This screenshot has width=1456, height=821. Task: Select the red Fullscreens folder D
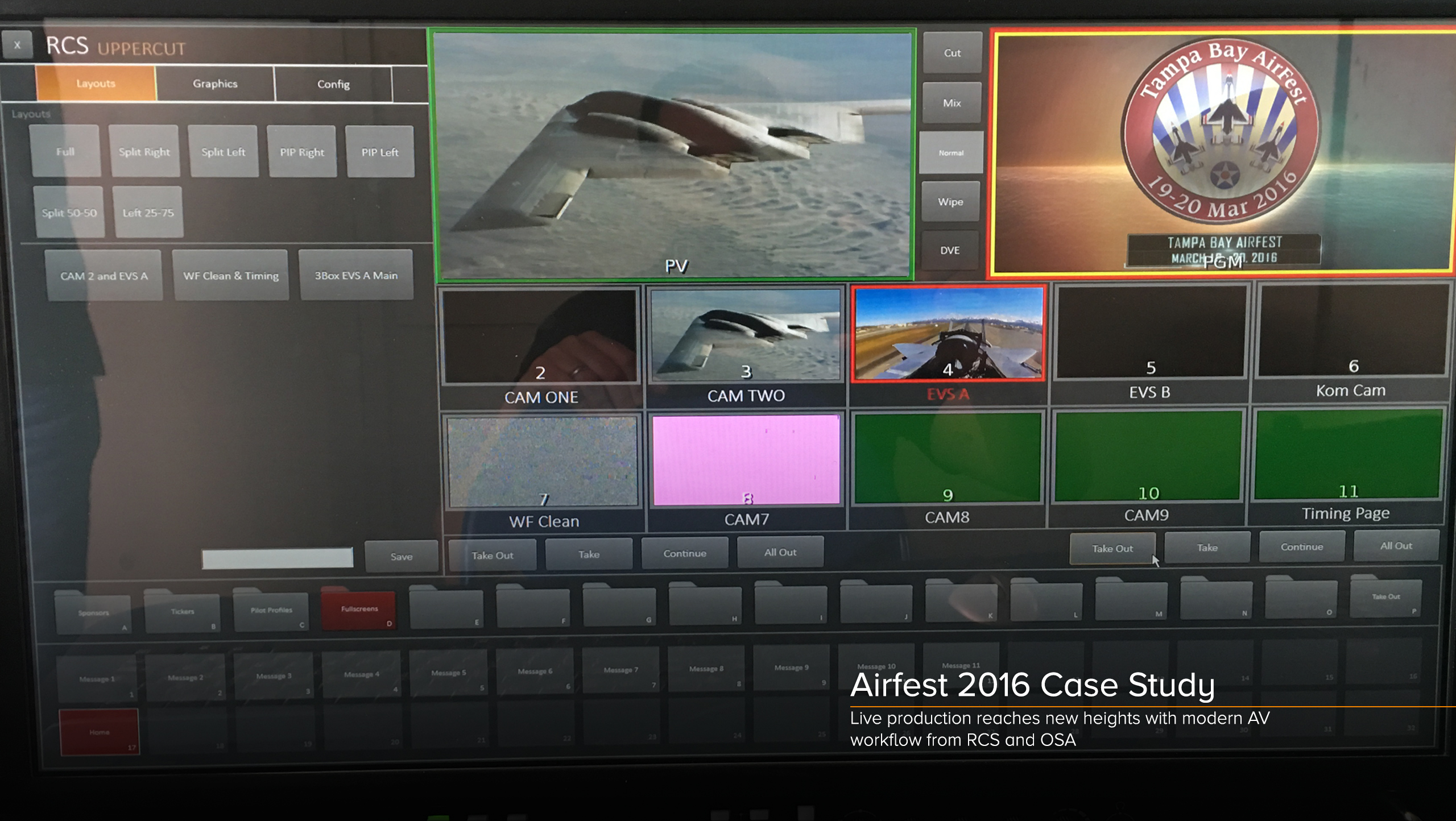(x=359, y=608)
